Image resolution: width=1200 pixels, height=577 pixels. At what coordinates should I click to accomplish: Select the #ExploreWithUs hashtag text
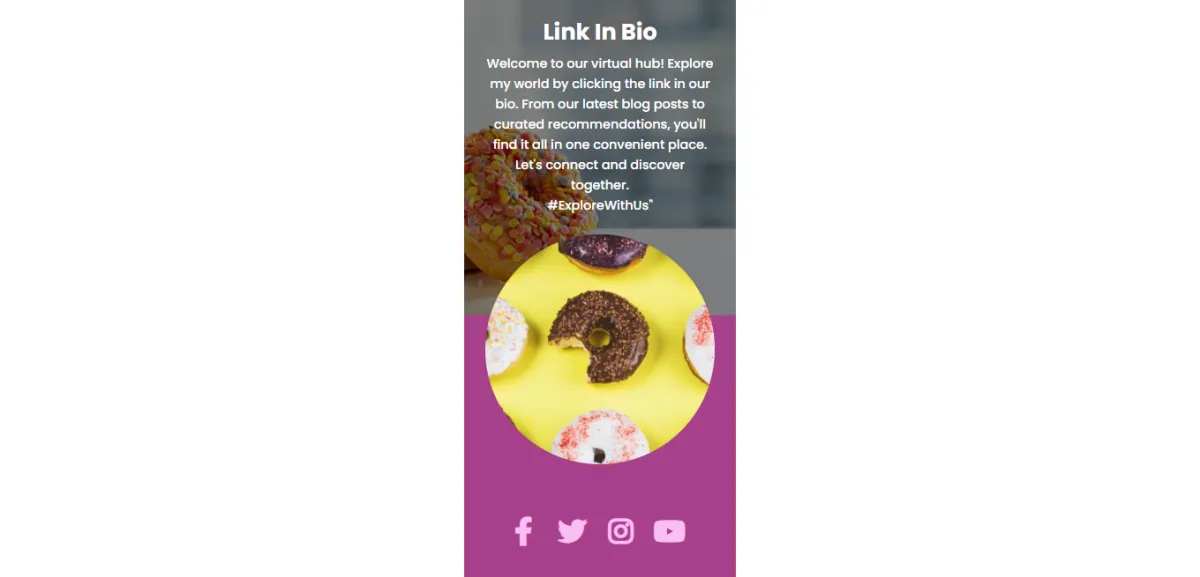pos(600,205)
